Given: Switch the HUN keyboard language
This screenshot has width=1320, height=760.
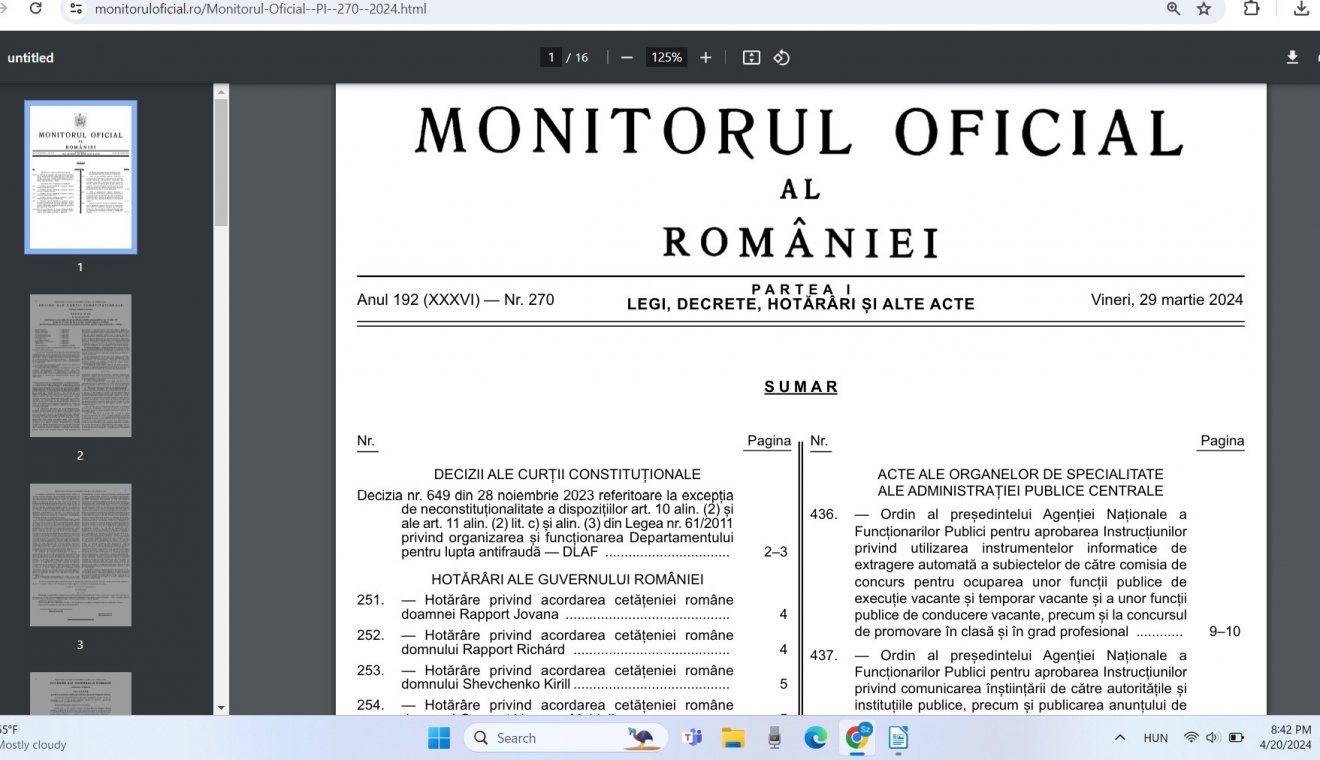Looking at the screenshot, I should point(1156,738).
